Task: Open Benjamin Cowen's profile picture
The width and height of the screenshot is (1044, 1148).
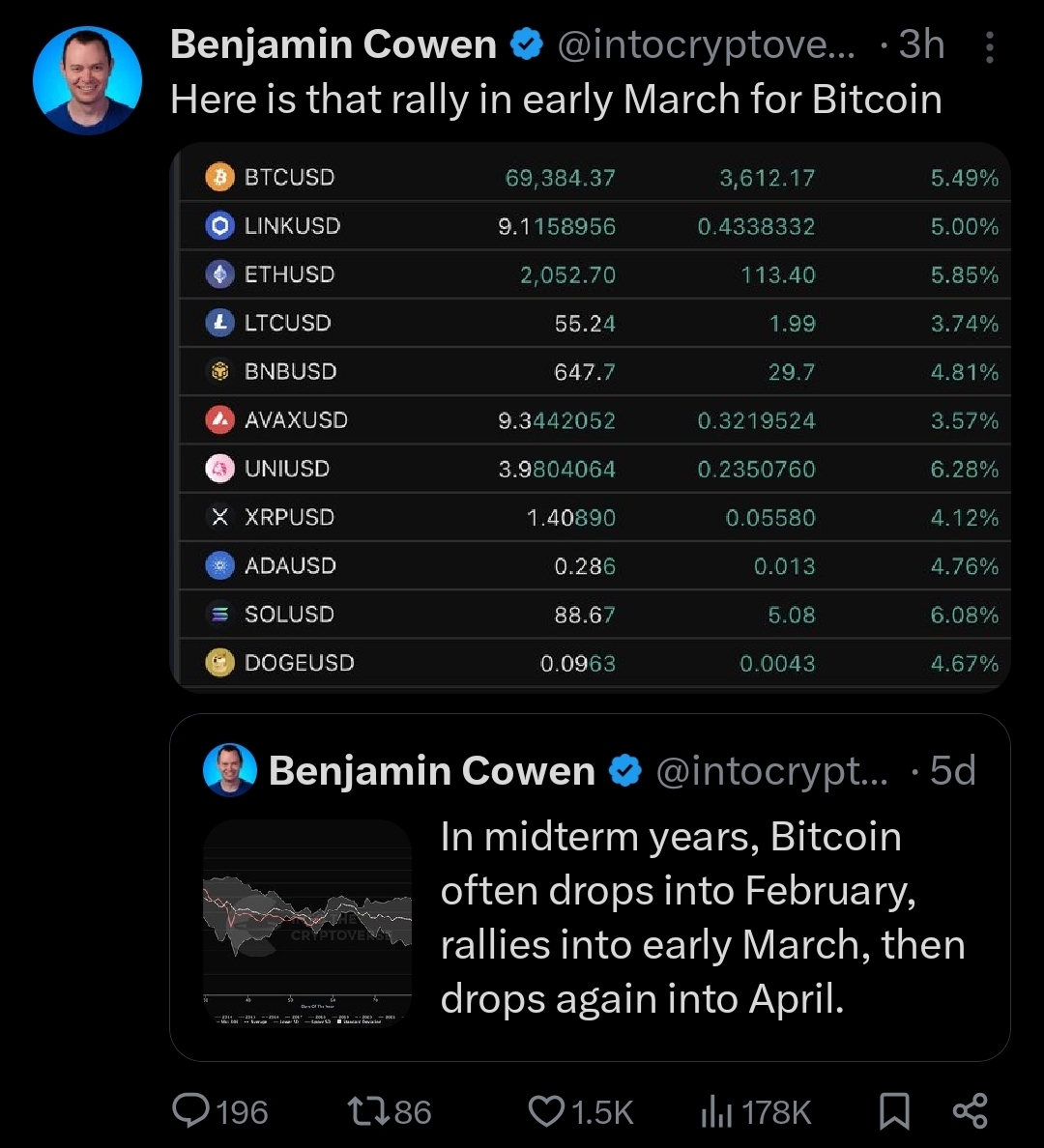Action: pos(87,80)
